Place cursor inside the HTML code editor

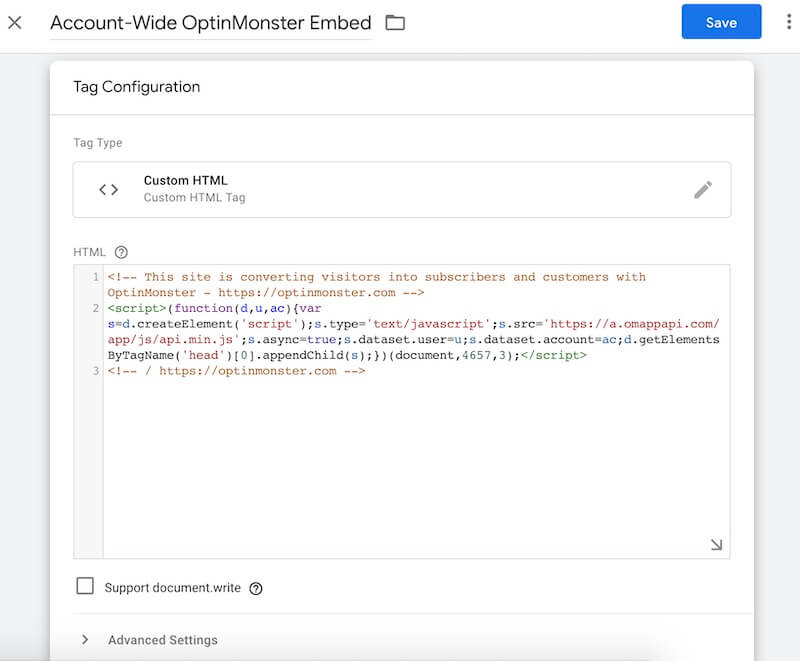pos(400,450)
